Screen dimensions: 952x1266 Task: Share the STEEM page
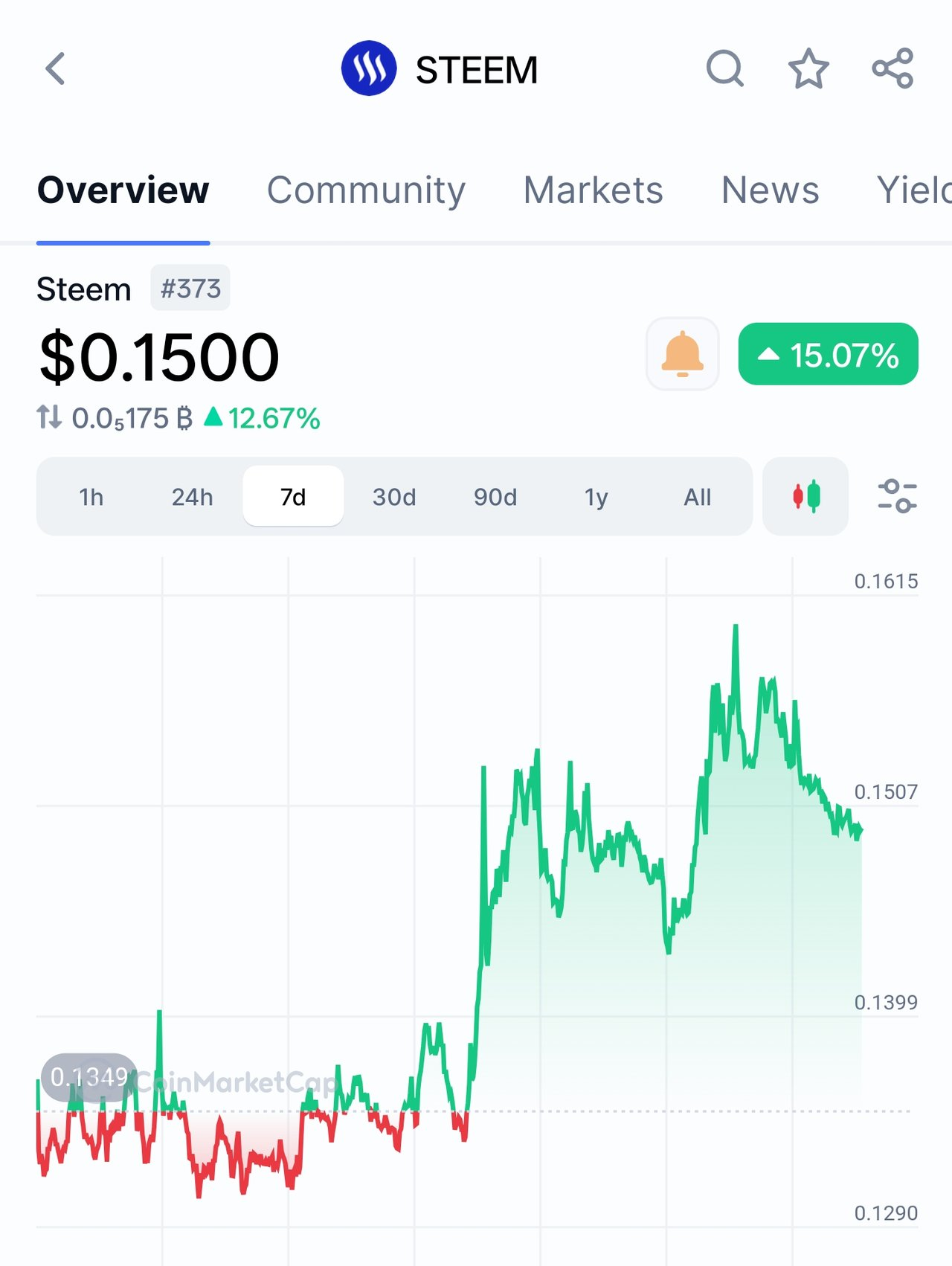pyautogui.click(x=892, y=69)
